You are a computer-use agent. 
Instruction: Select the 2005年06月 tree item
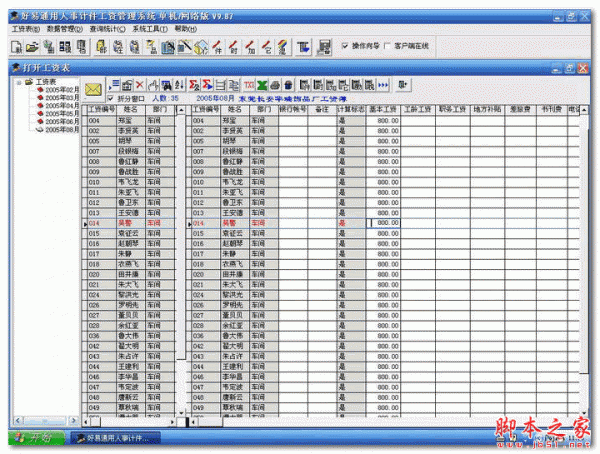tap(62, 122)
